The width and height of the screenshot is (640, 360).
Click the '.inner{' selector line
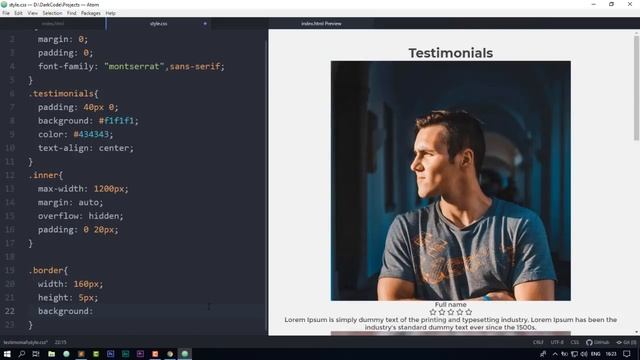coord(46,175)
